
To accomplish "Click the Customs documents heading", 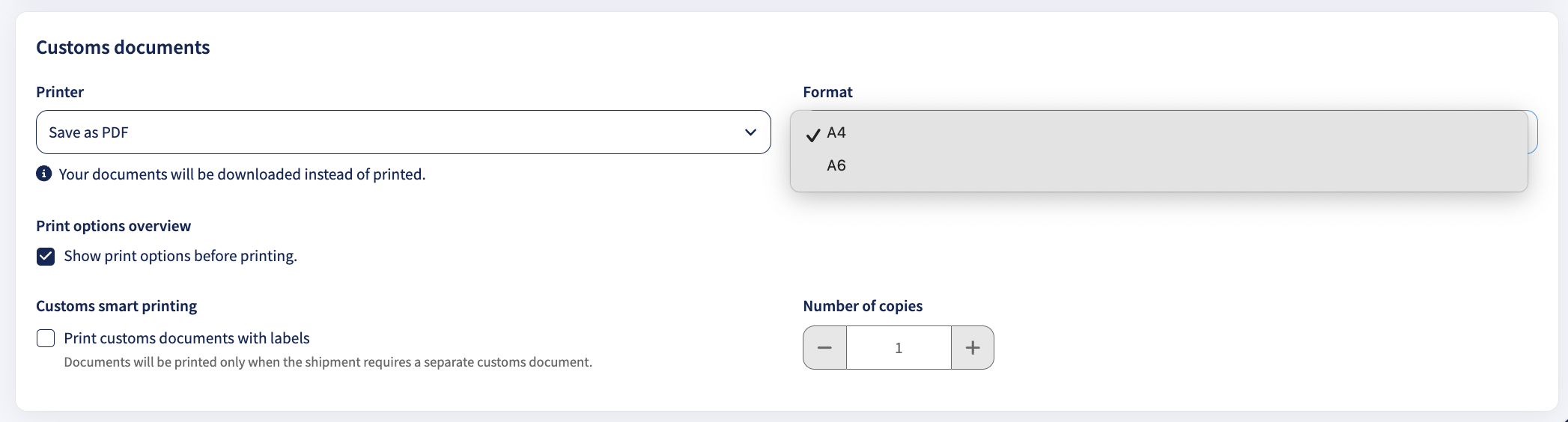I will click(x=123, y=47).
